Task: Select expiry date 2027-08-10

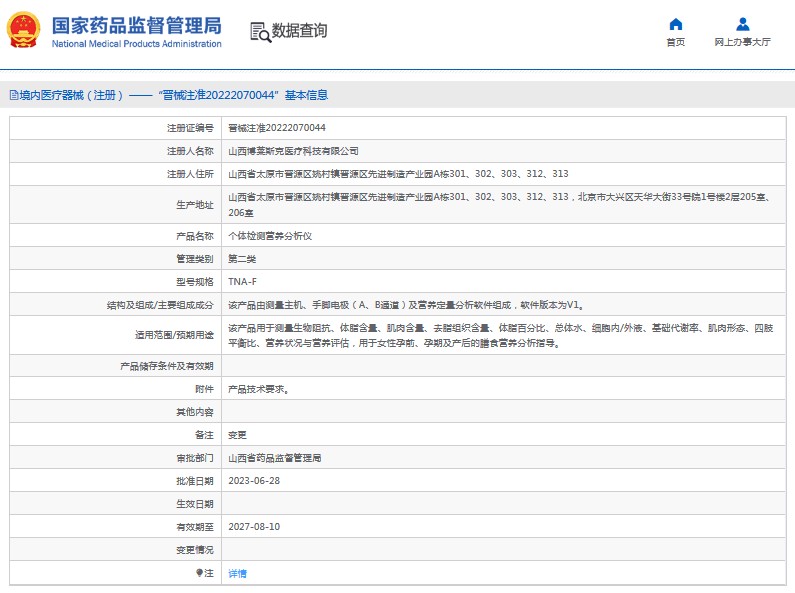Action: pos(254,527)
